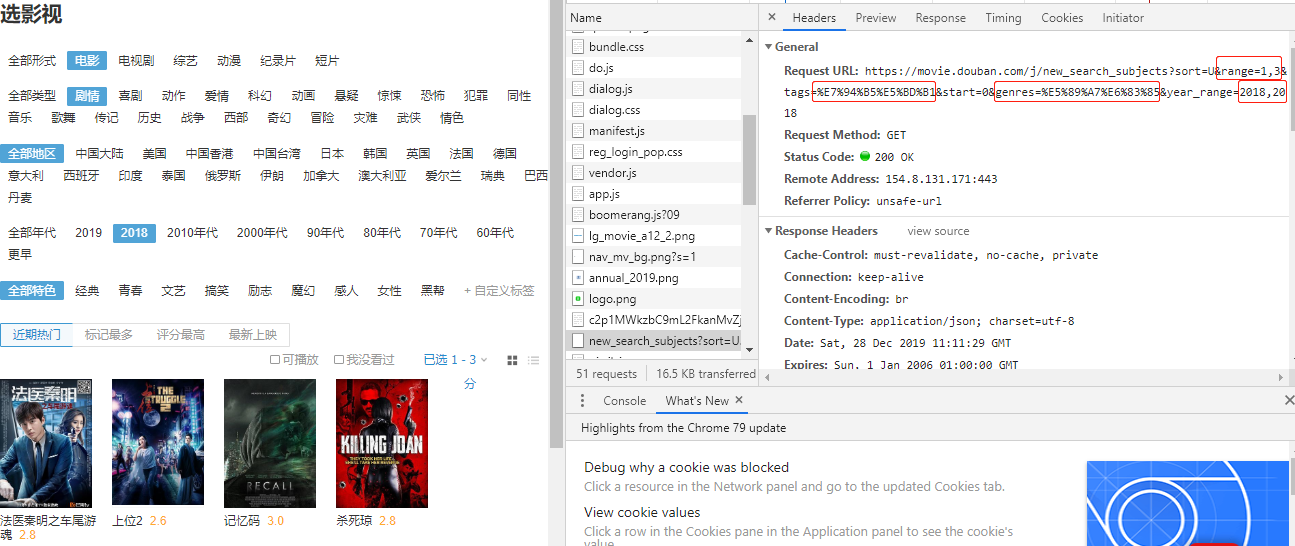Select the boomerang.js?09 request row

point(655,215)
